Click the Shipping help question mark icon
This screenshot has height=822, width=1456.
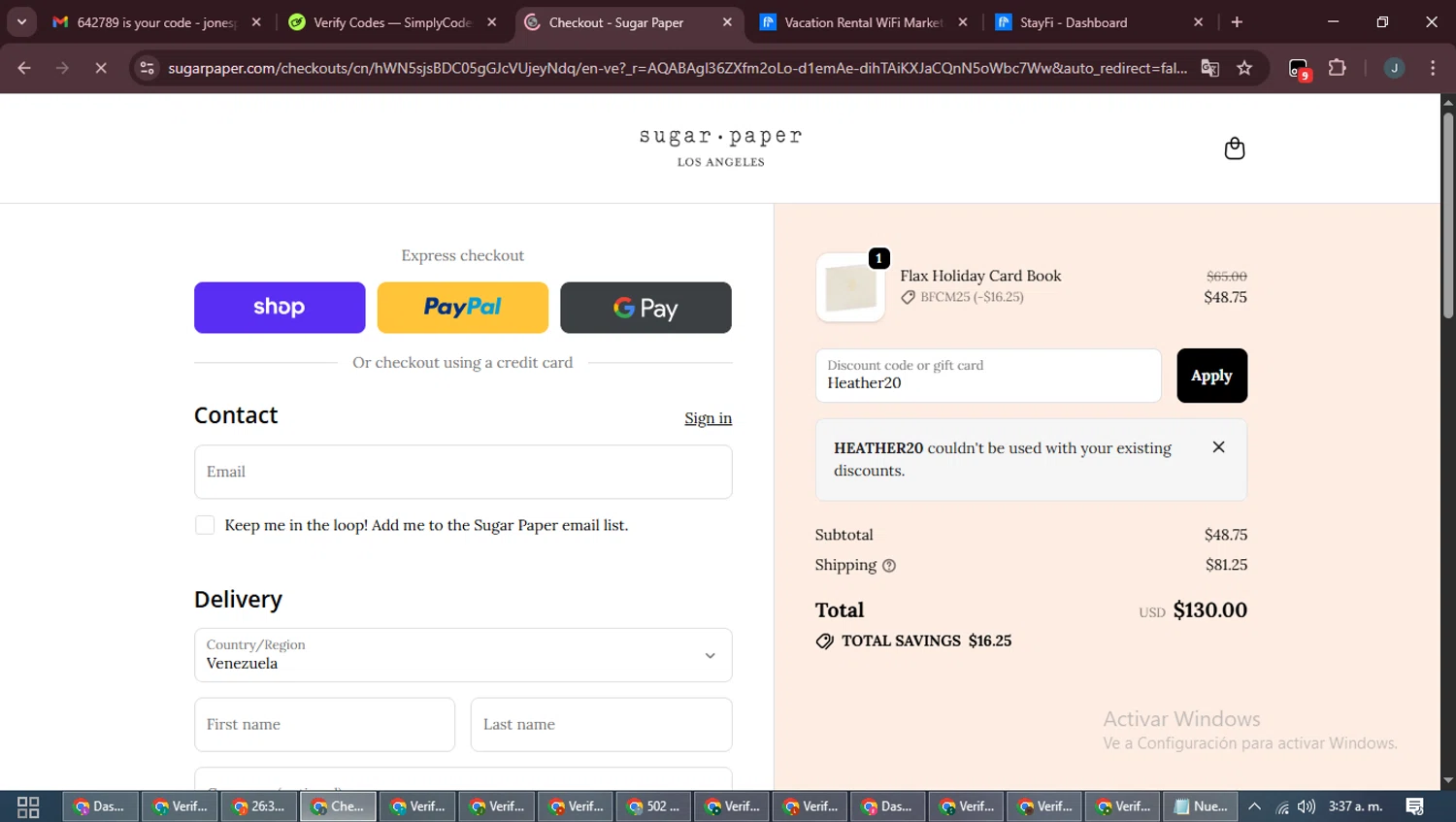click(x=889, y=566)
